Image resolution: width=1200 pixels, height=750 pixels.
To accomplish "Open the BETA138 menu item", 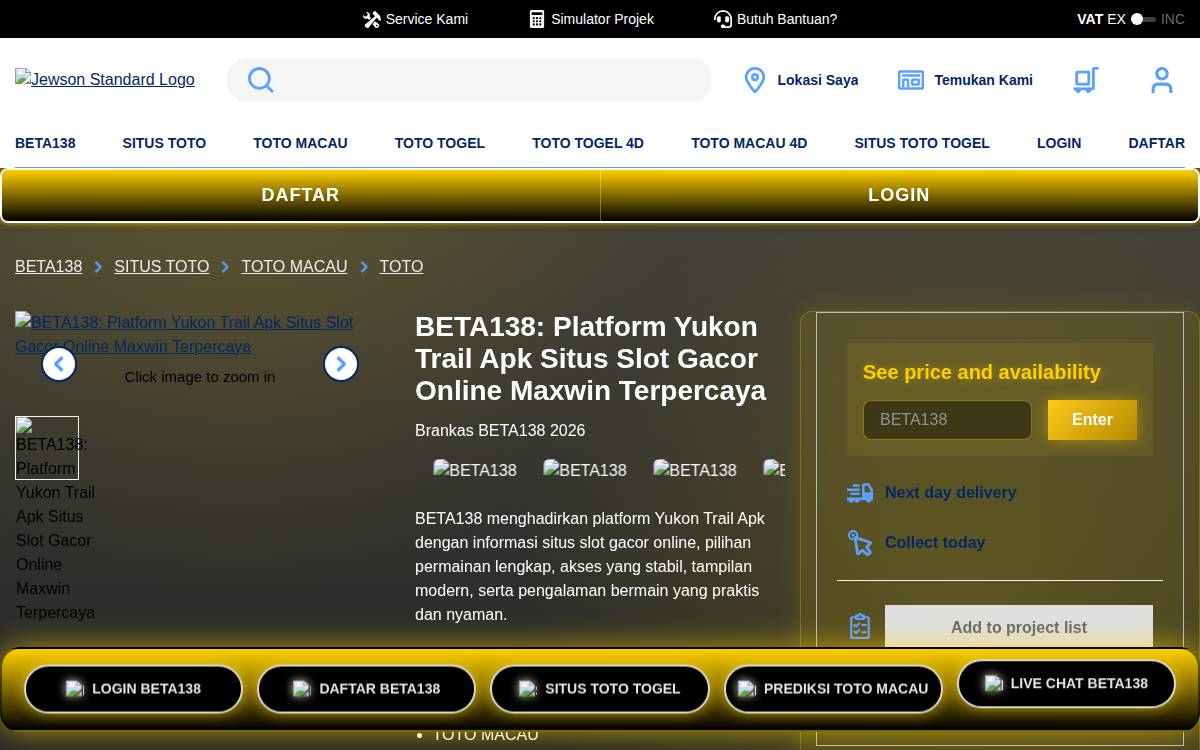I will click(45, 143).
